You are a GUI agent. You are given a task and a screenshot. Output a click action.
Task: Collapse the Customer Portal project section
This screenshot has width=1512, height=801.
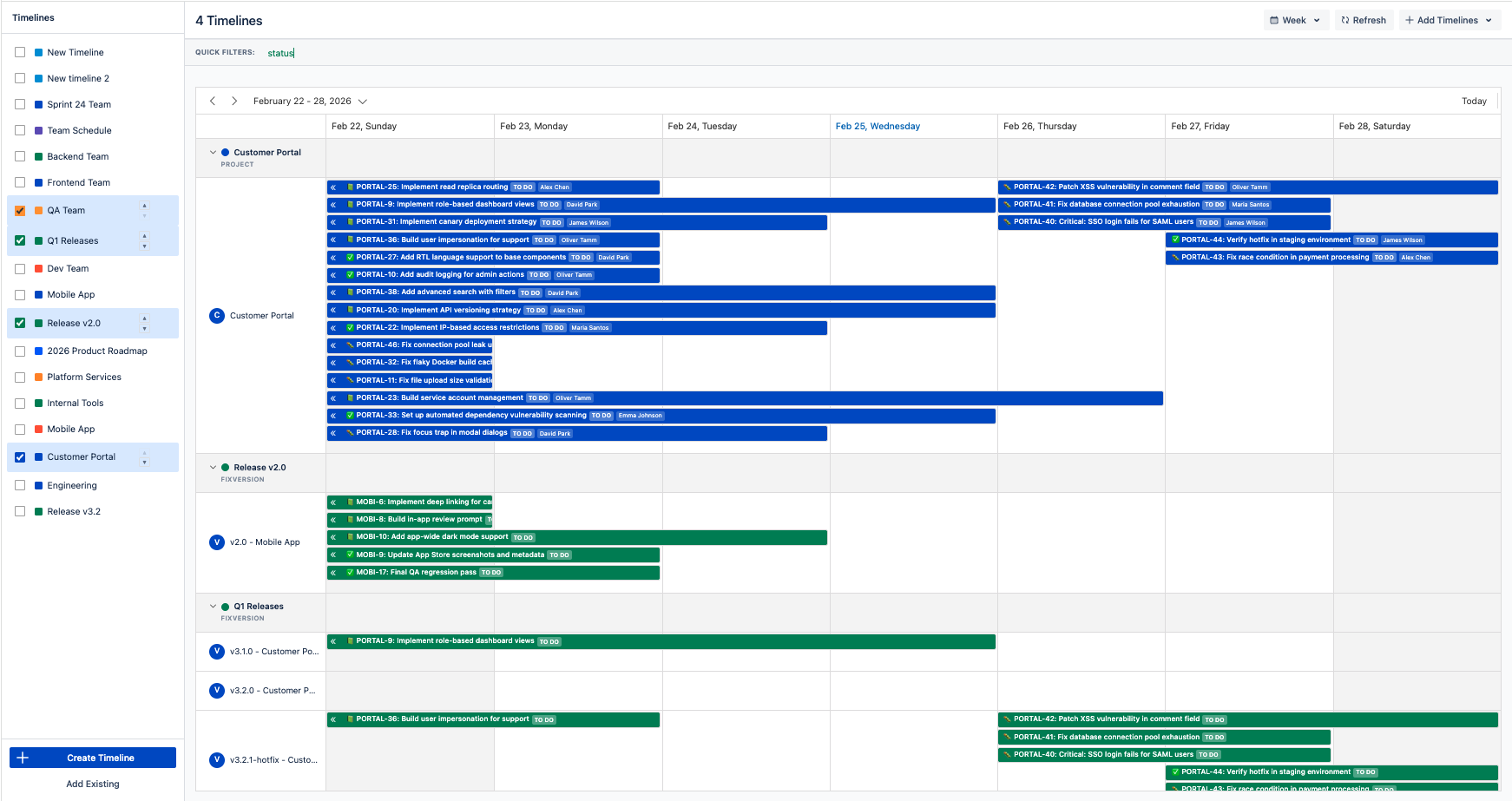[x=214, y=152]
